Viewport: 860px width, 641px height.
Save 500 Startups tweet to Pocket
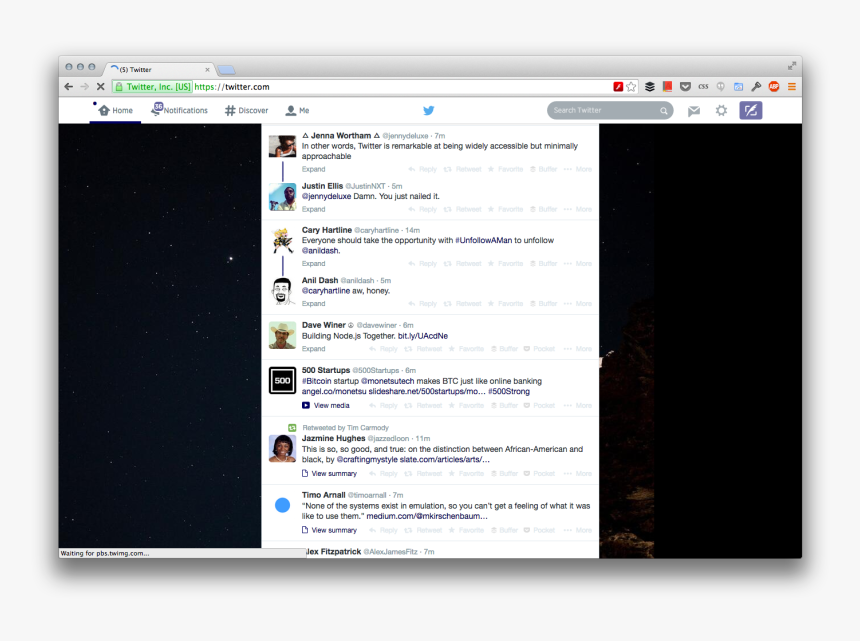(x=539, y=406)
